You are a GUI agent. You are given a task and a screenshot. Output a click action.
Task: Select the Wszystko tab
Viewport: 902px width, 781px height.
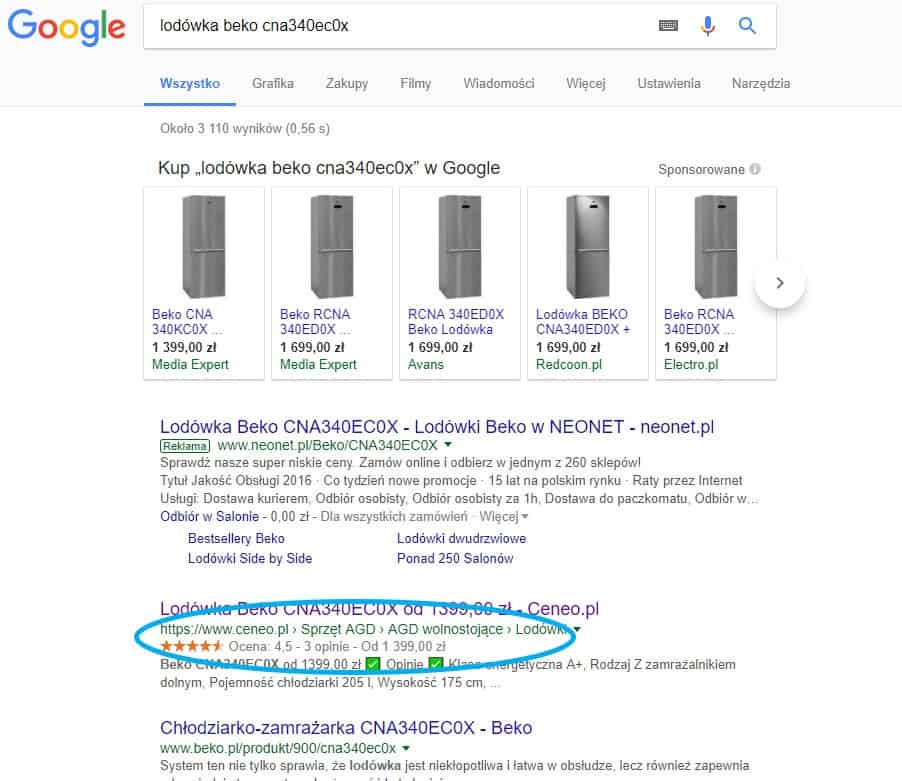[x=190, y=83]
